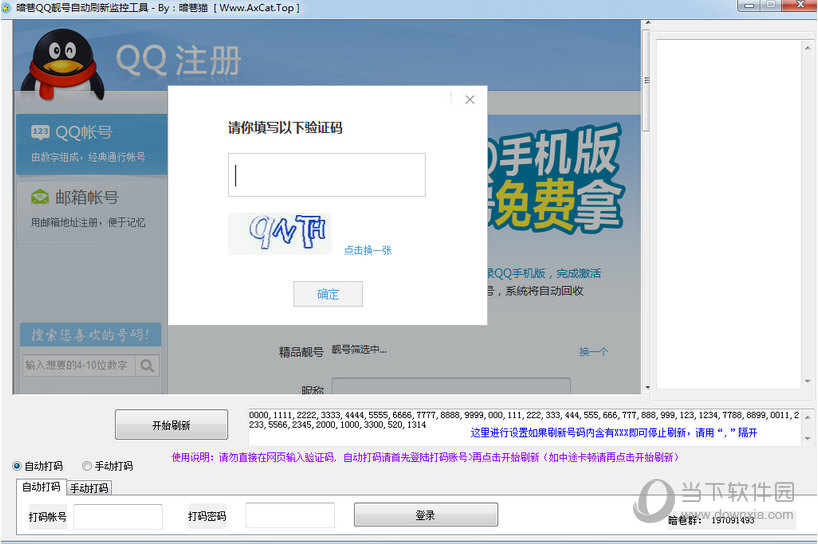This screenshot has width=818, height=544.
Task: Click the QQ帐号 123 chat bubble icon
Action: click(40, 132)
